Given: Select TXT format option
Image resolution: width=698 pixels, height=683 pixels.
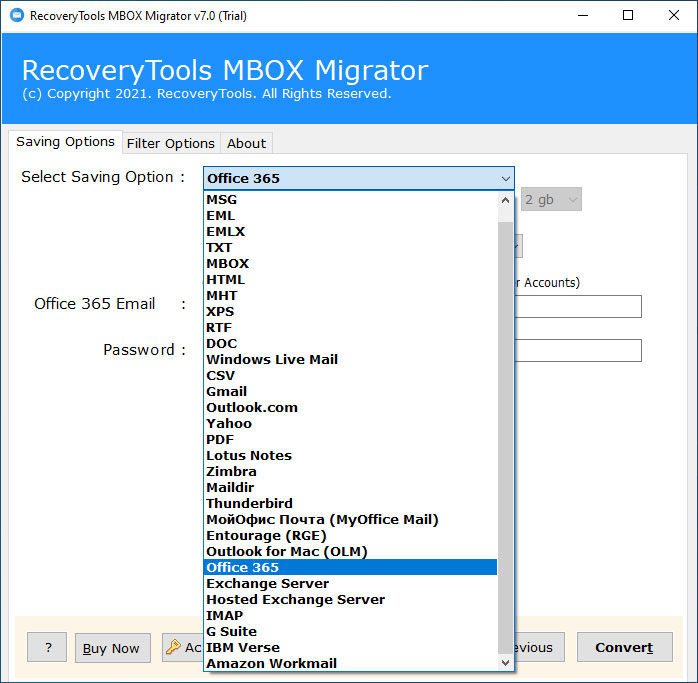Looking at the screenshot, I should 350,248.
